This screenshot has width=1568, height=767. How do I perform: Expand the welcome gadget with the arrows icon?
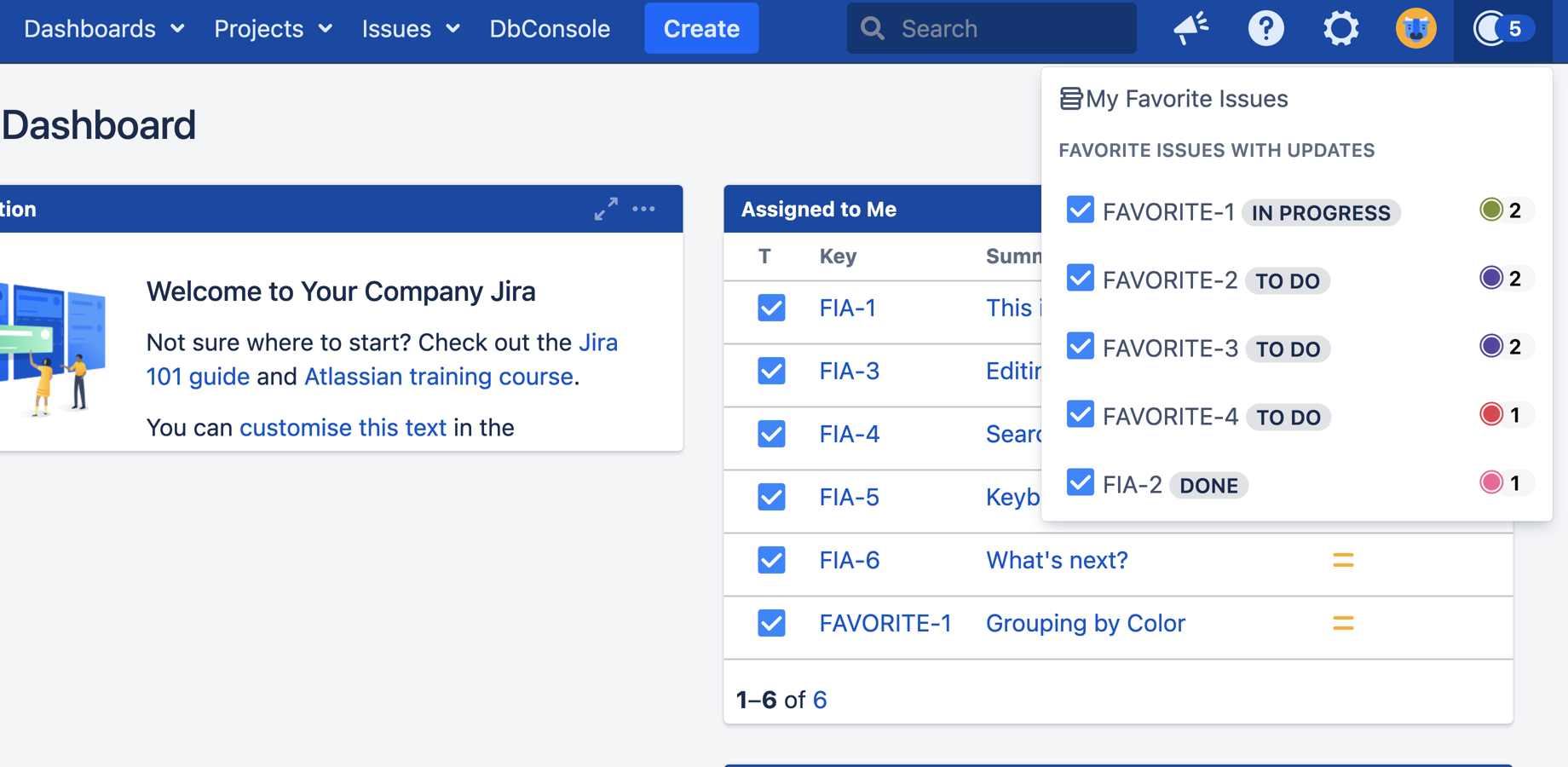click(606, 208)
